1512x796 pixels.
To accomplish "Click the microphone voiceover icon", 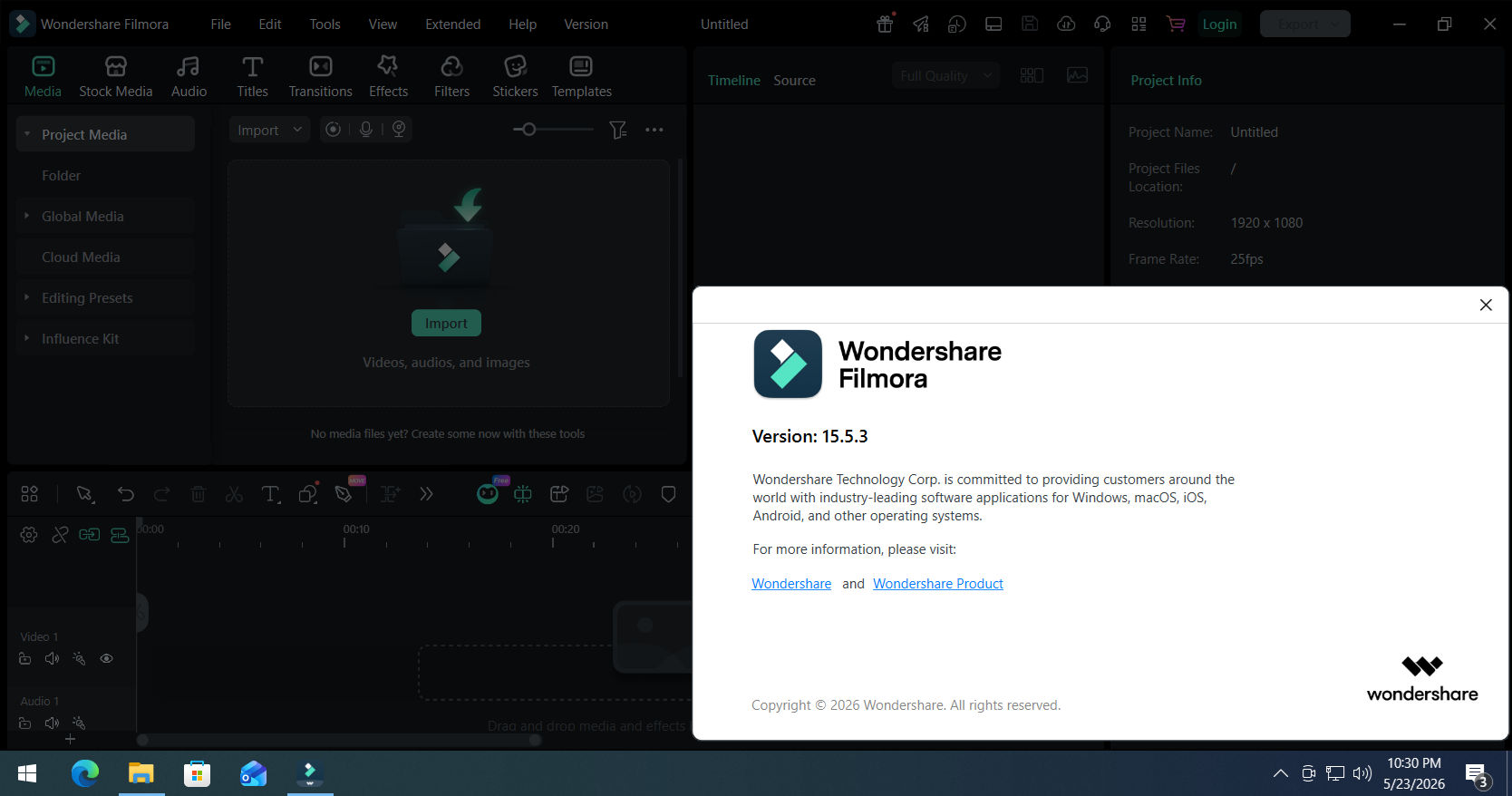I will click(x=366, y=130).
